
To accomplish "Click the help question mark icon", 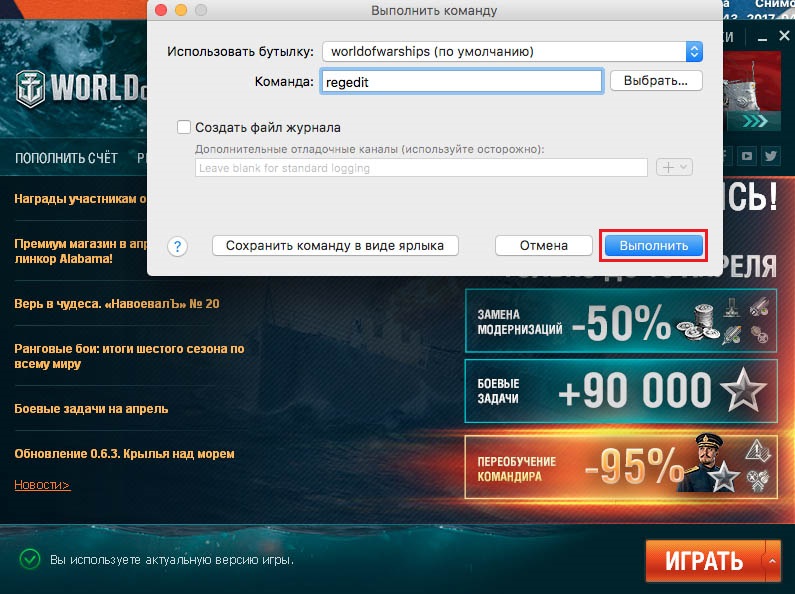I will pos(177,246).
